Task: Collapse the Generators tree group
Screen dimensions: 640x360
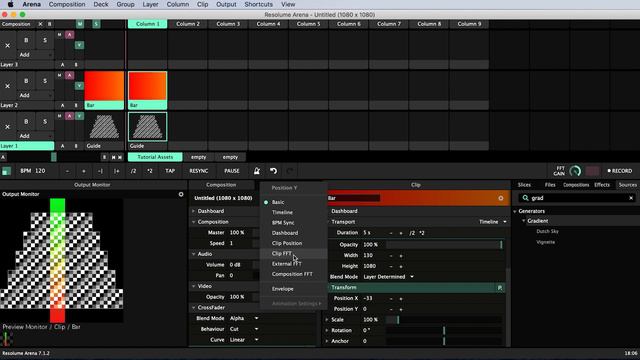Action: 515,211
